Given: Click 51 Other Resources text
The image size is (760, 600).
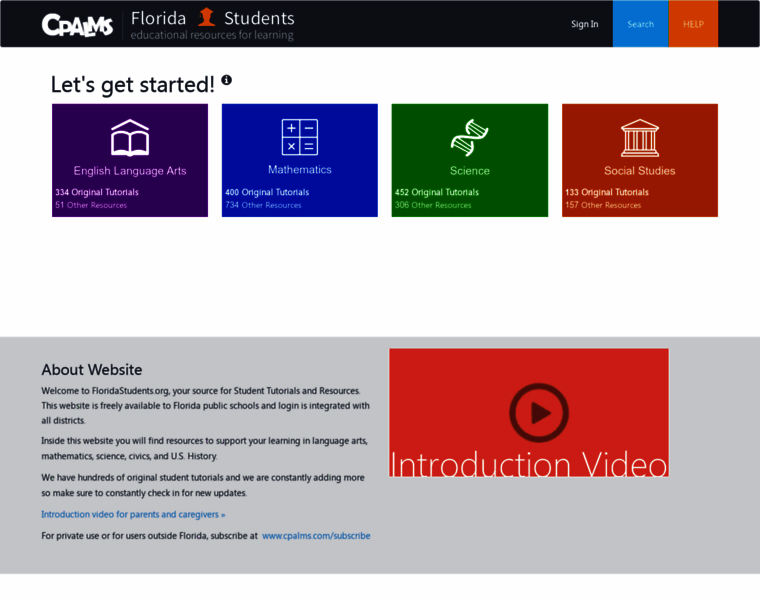Looking at the screenshot, I should pos(91,205).
